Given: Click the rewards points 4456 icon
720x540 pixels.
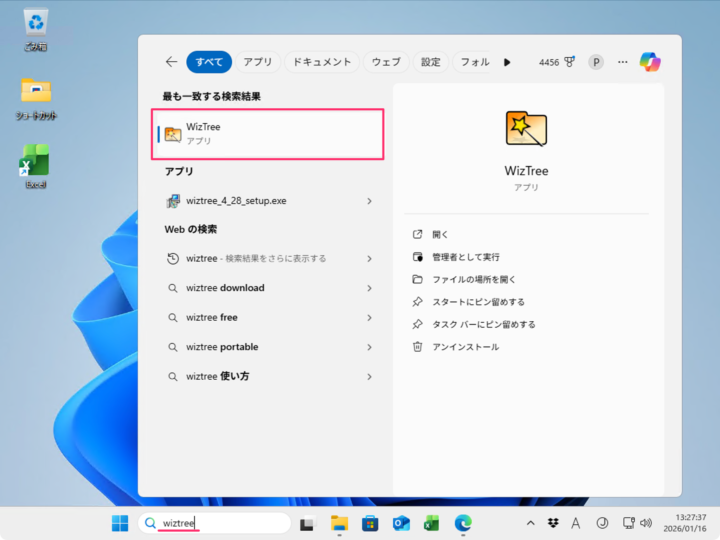Looking at the screenshot, I should pos(557,62).
